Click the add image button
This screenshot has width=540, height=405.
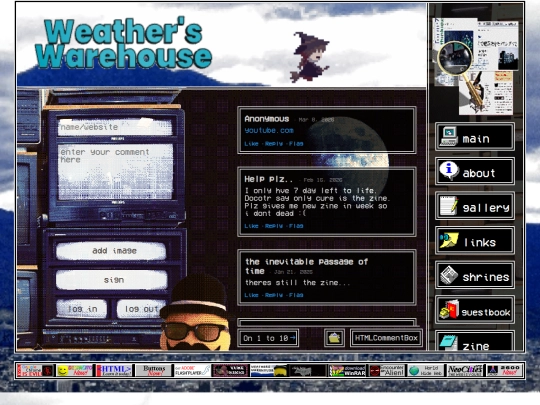coord(111,251)
